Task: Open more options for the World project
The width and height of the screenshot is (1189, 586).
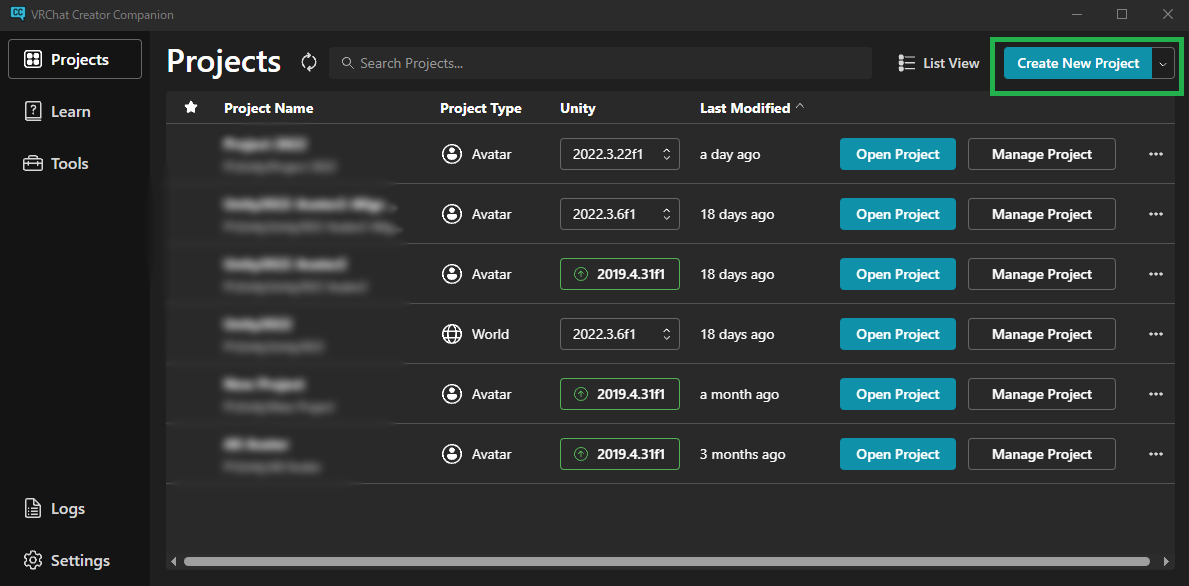Action: (x=1156, y=334)
